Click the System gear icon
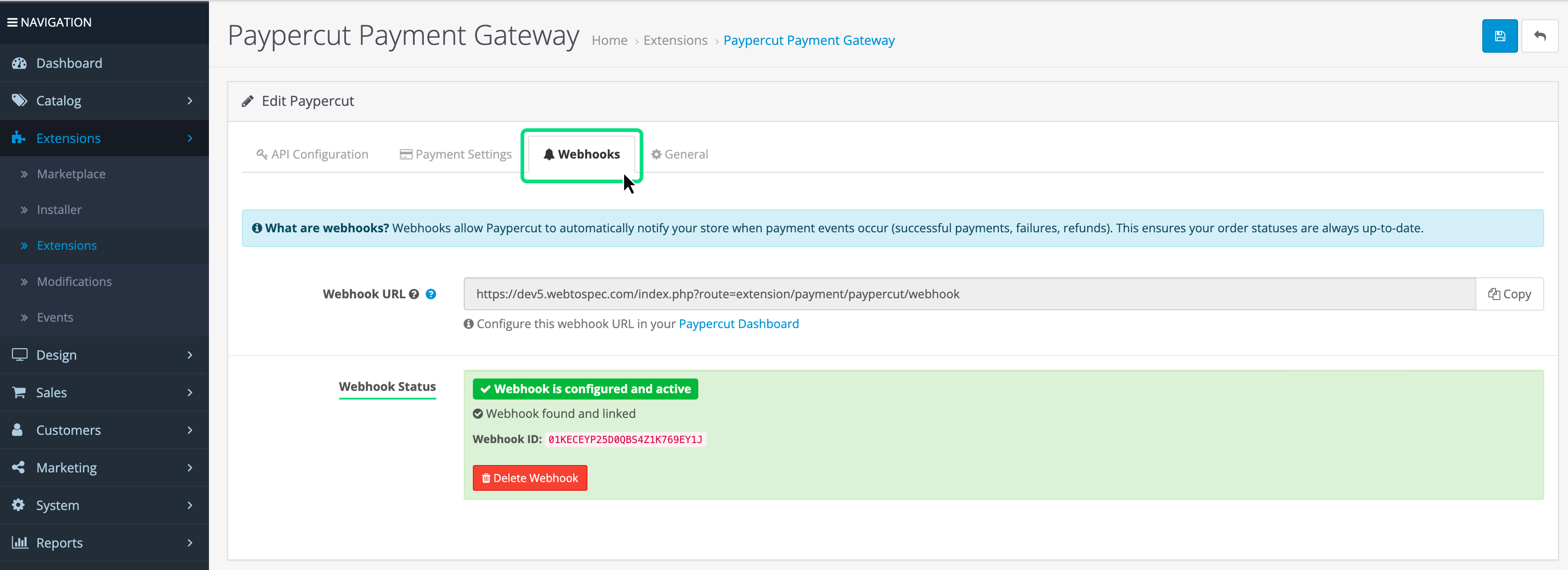The height and width of the screenshot is (570, 1568). [18, 505]
